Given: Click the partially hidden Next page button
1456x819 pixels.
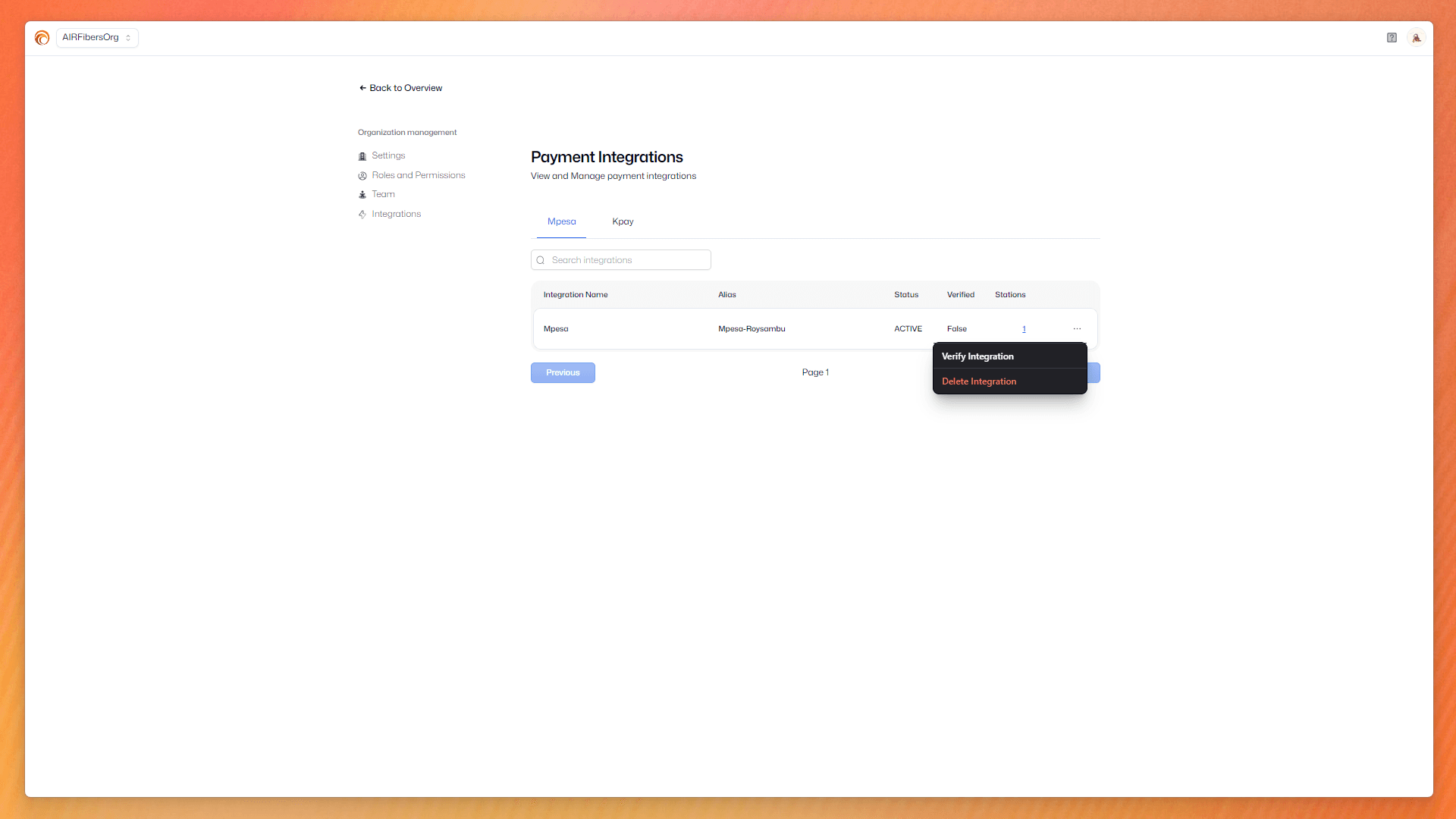Looking at the screenshot, I should tap(1094, 372).
